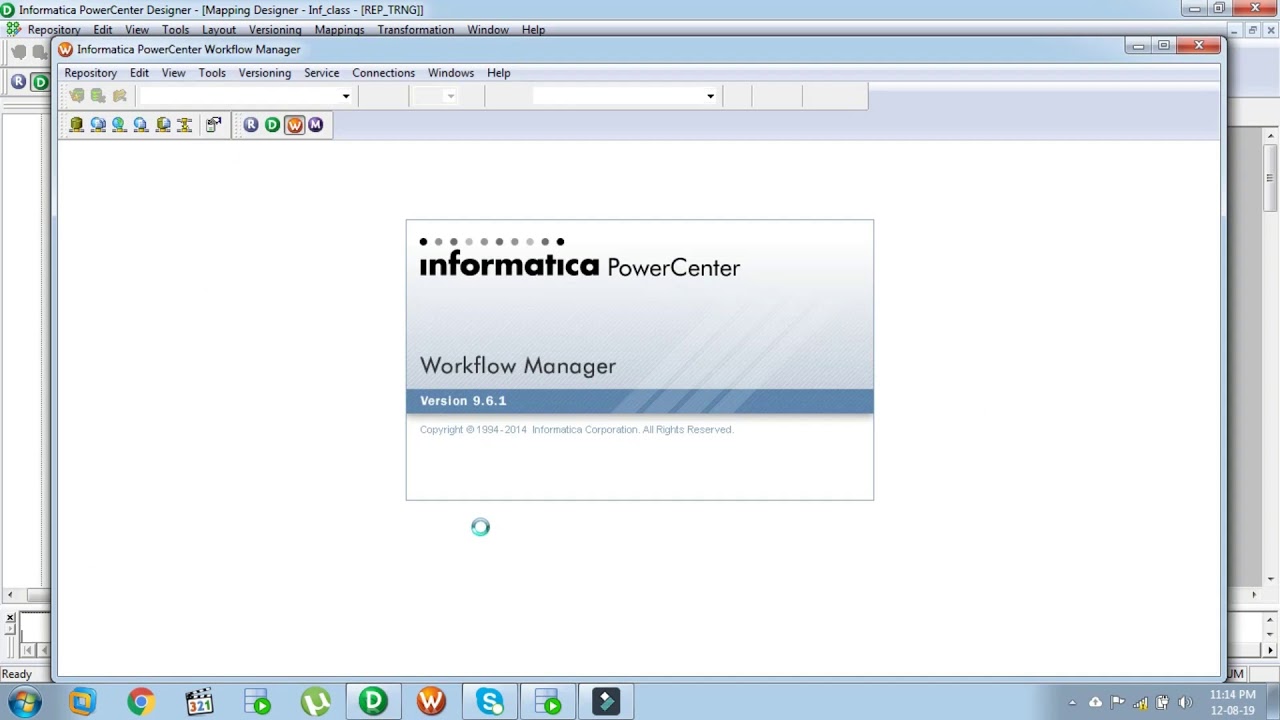Screen dimensions: 1280x720
Task: Click the yellow database cylinder toolbar icon
Action: (76, 125)
